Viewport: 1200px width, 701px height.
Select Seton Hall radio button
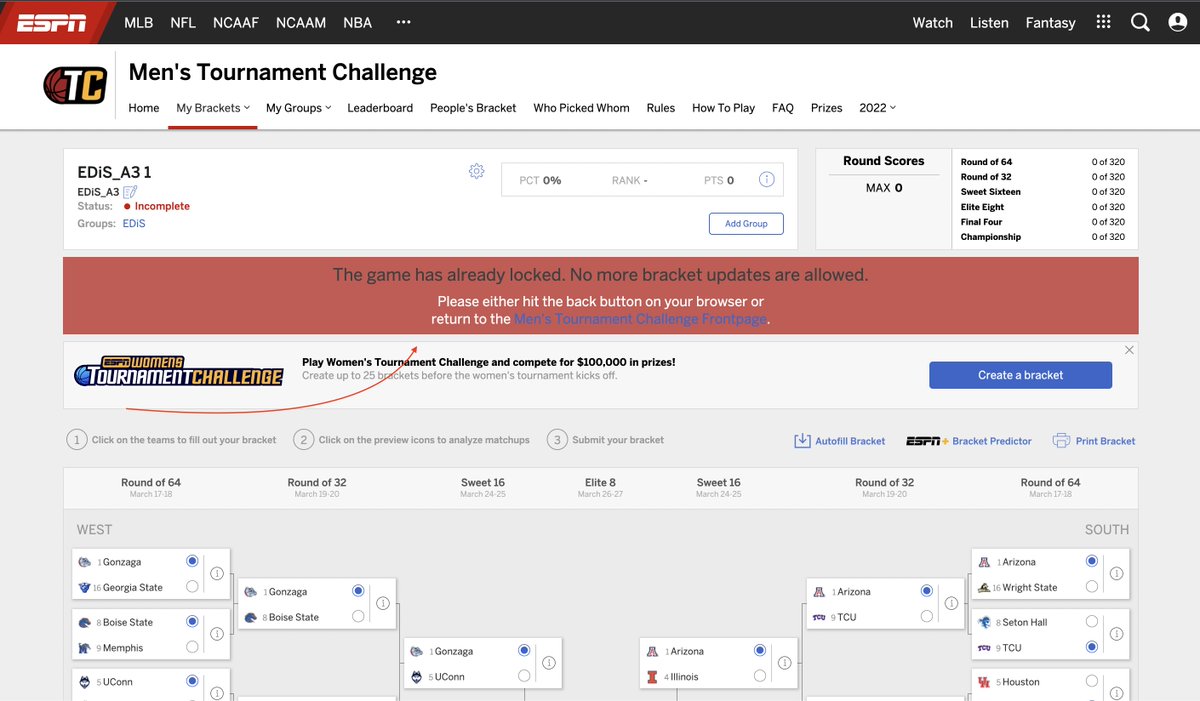(1092, 622)
